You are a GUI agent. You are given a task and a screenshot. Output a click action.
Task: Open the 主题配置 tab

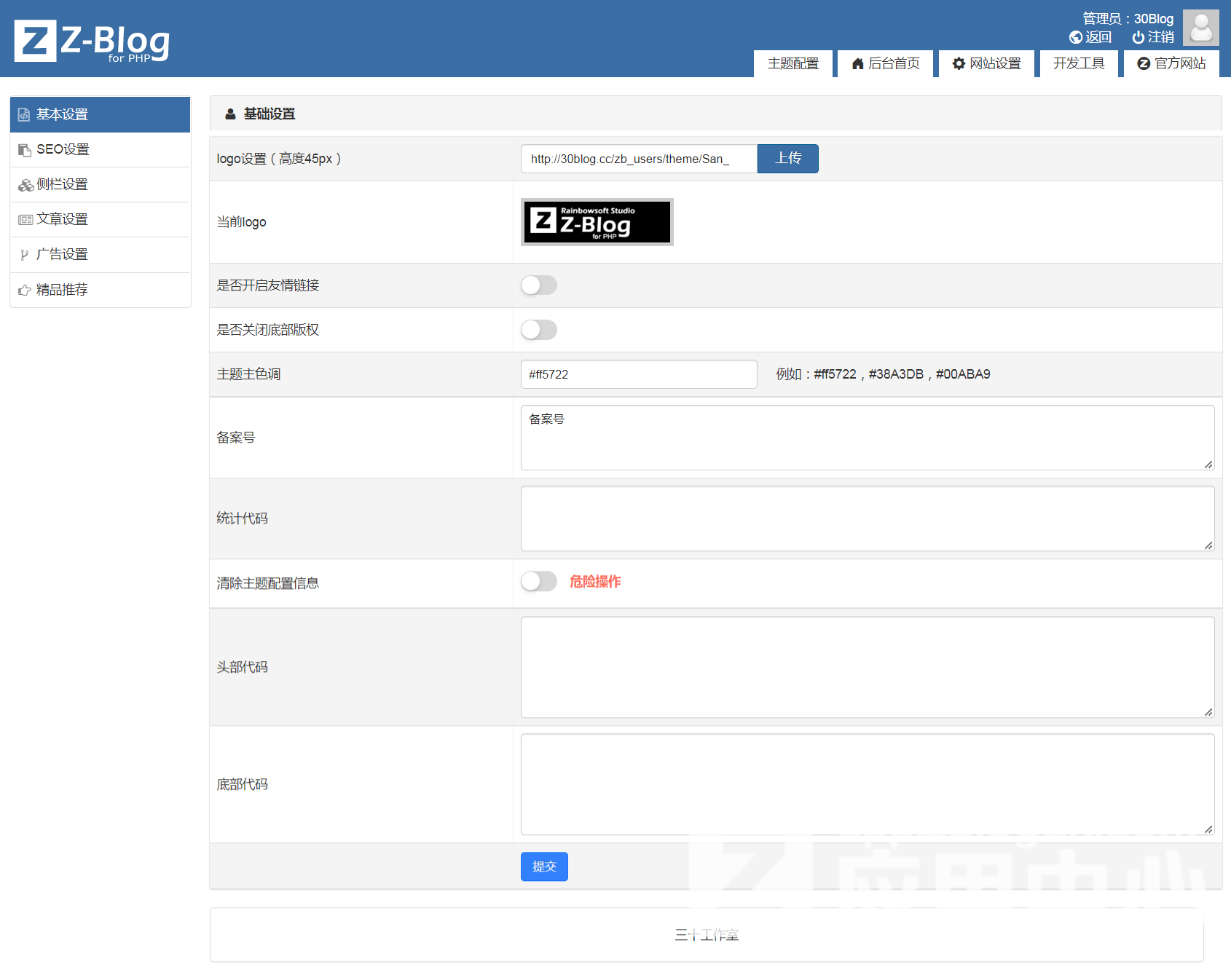793,64
